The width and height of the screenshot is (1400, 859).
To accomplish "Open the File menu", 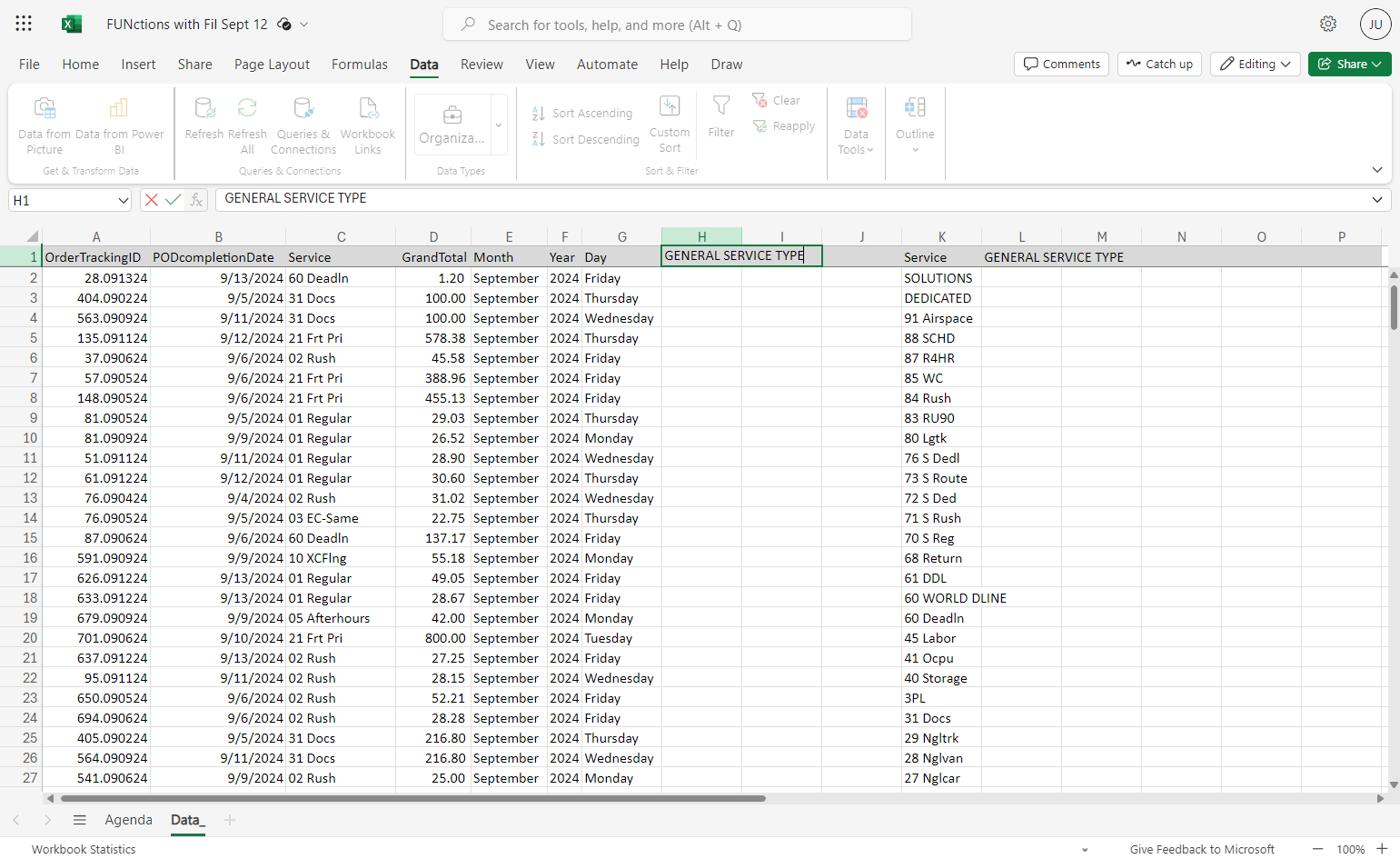I will click(x=29, y=65).
